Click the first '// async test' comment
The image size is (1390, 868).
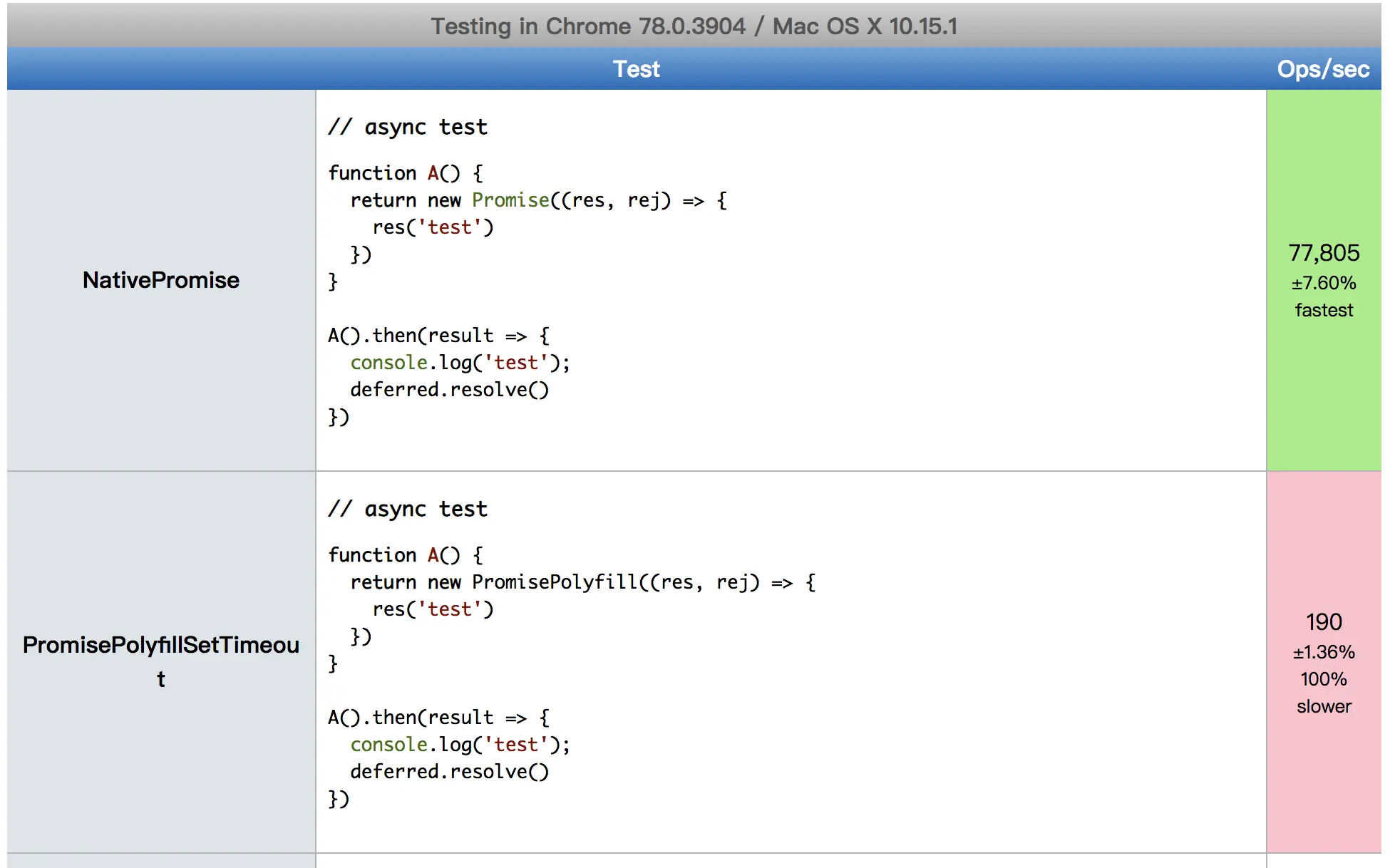coord(408,128)
